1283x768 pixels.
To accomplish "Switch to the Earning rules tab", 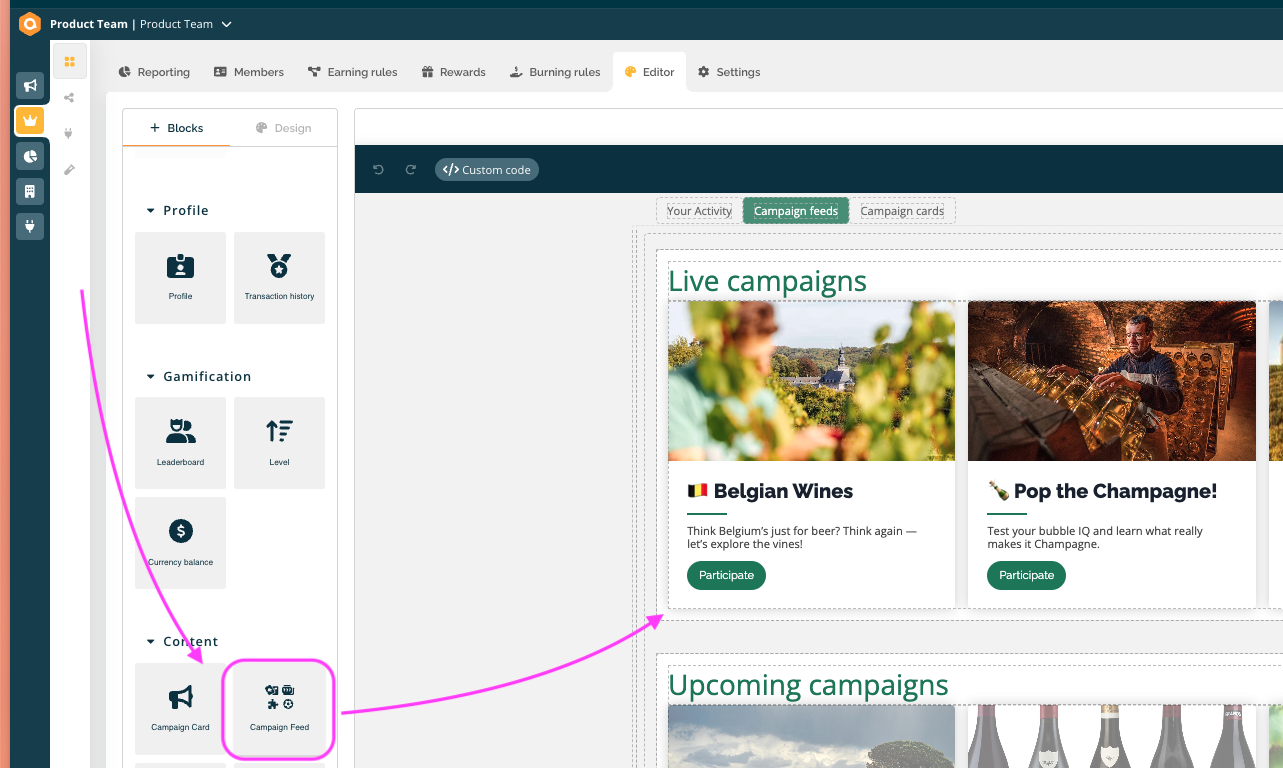I will [x=352, y=72].
